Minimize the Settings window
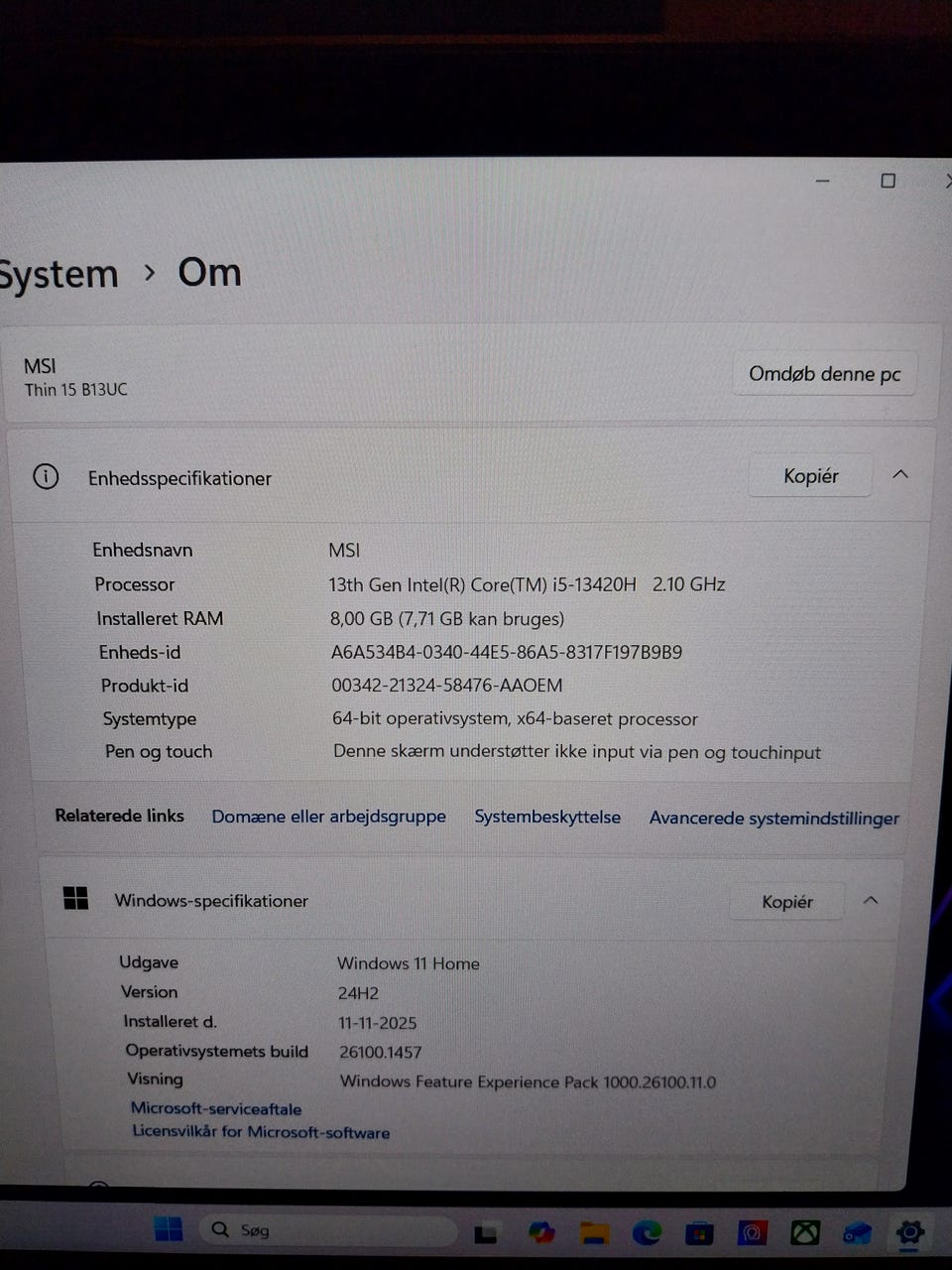This screenshot has width=952, height=1270. (x=822, y=181)
